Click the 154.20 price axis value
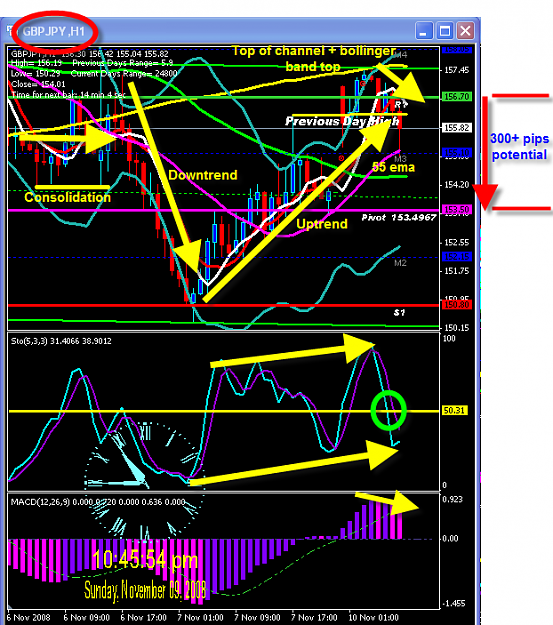553x625 pixels. [457, 185]
